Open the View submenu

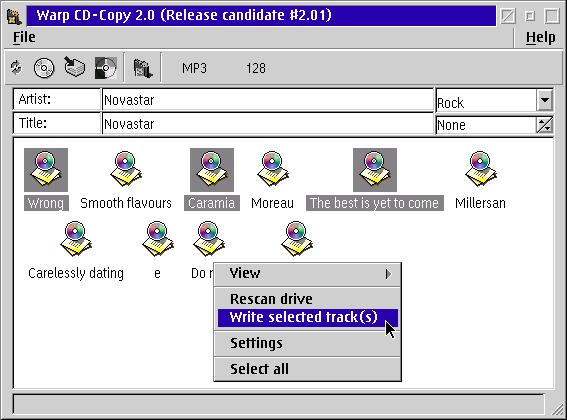click(x=307, y=273)
